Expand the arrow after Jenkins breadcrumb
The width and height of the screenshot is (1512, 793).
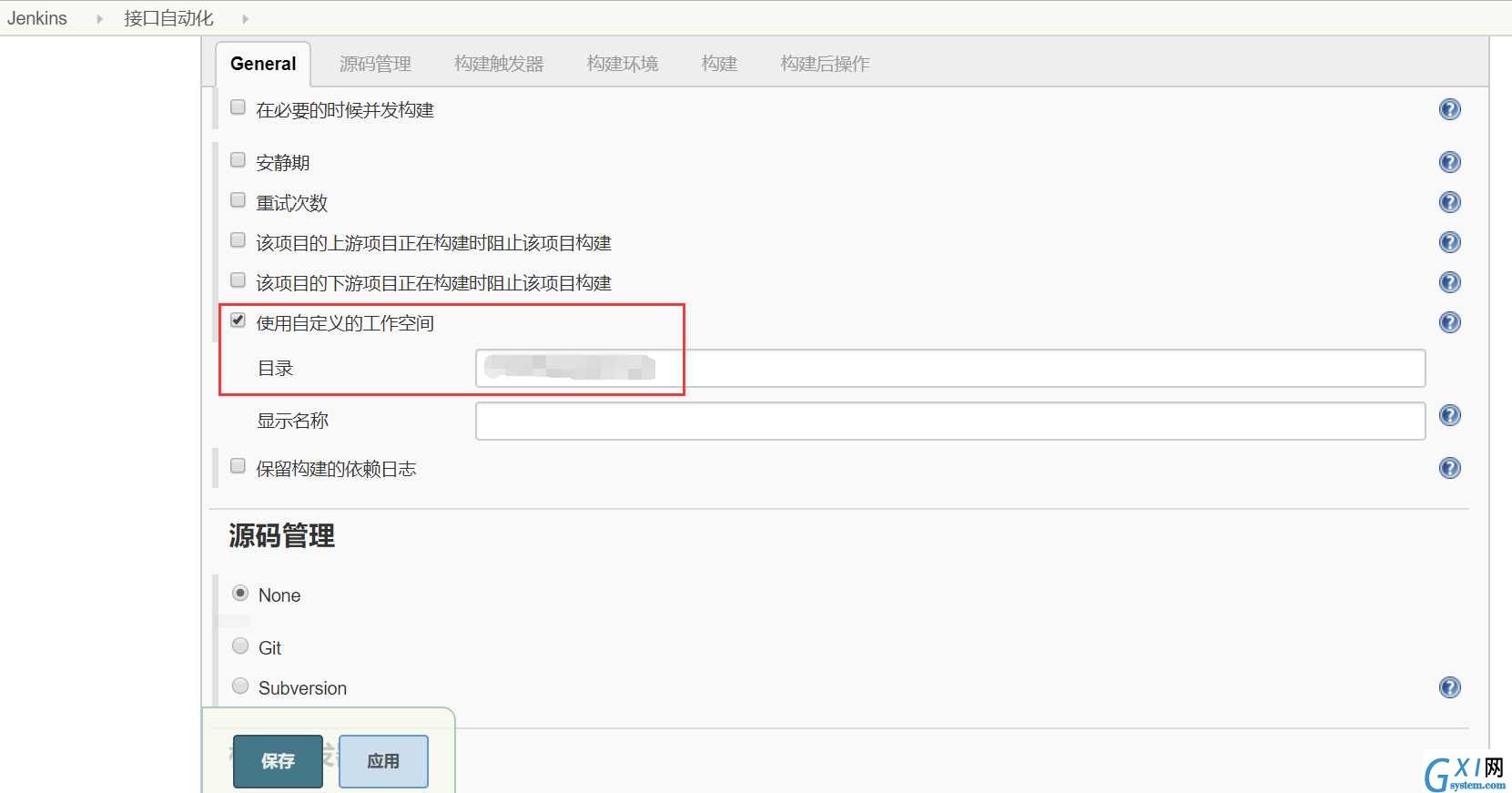tap(99, 18)
